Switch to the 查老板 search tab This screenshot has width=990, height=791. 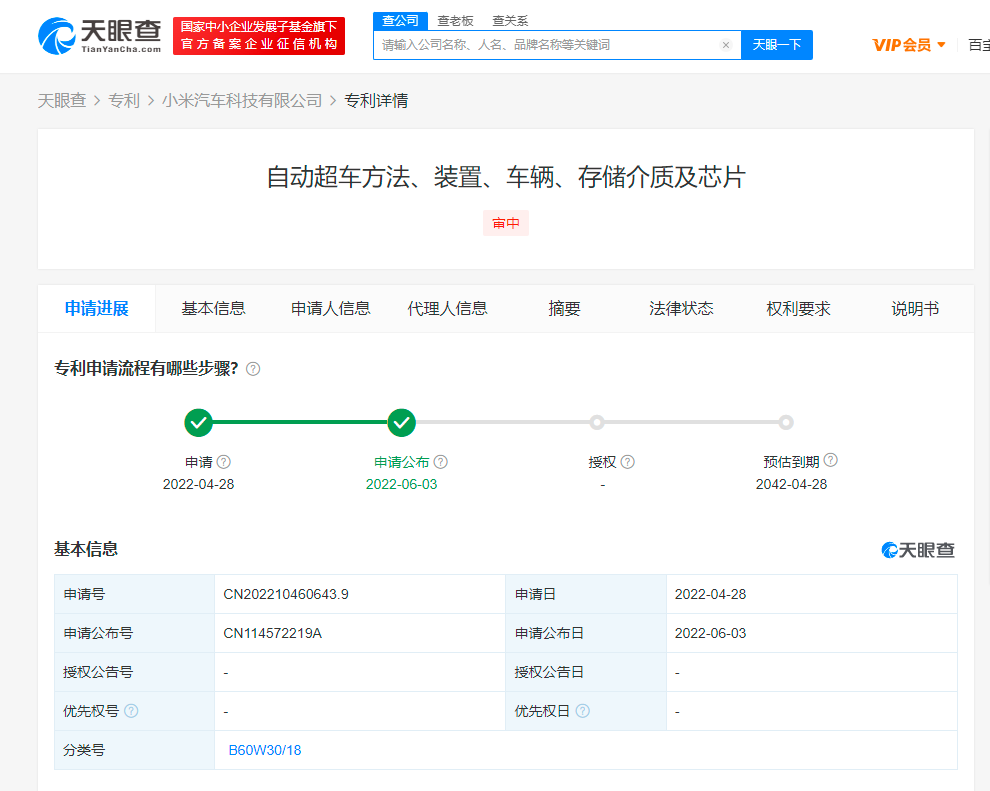[x=455, y=20]
